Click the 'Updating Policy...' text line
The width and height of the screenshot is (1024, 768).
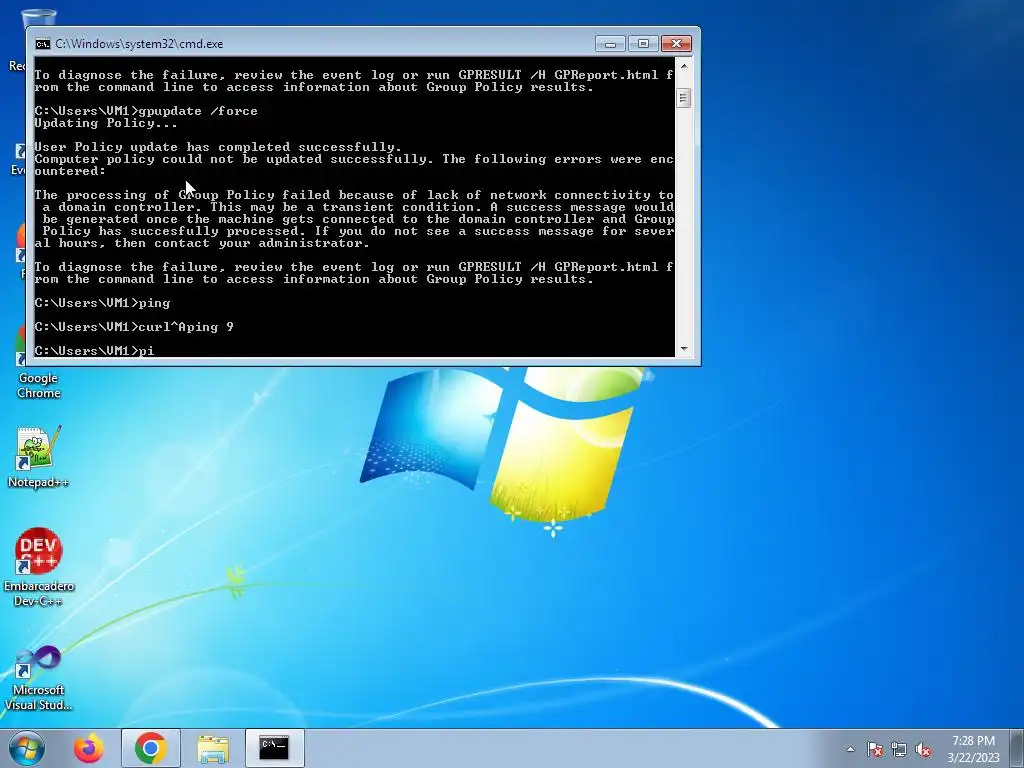pos(106,123)
